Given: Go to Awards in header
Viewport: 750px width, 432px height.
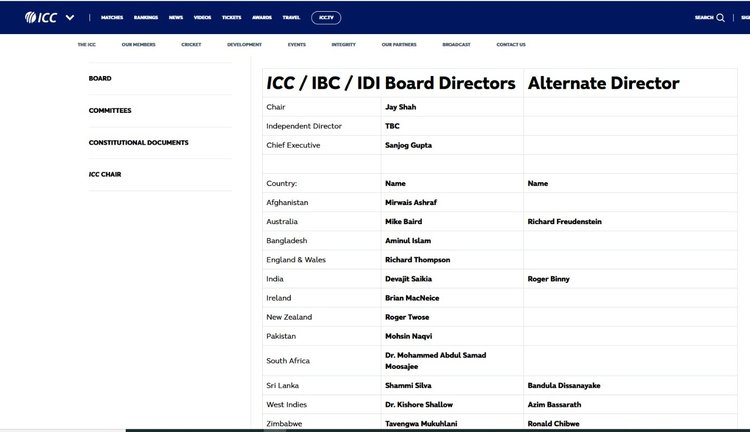Looking at the screenshot, I should (261, 17).
